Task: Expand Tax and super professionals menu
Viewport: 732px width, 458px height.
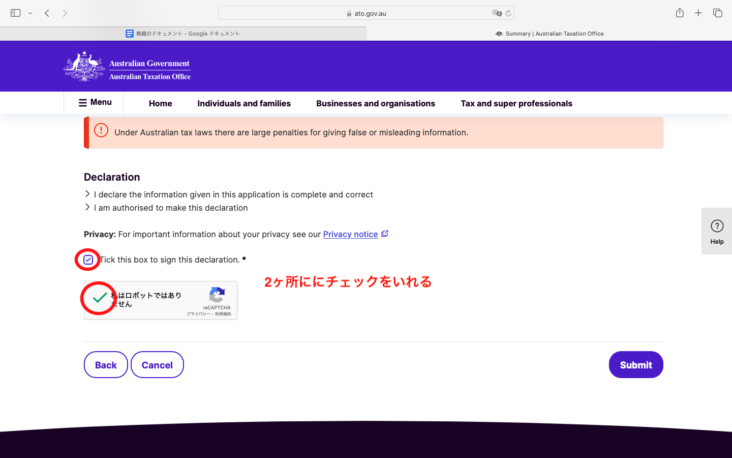Action: point(516,103)
